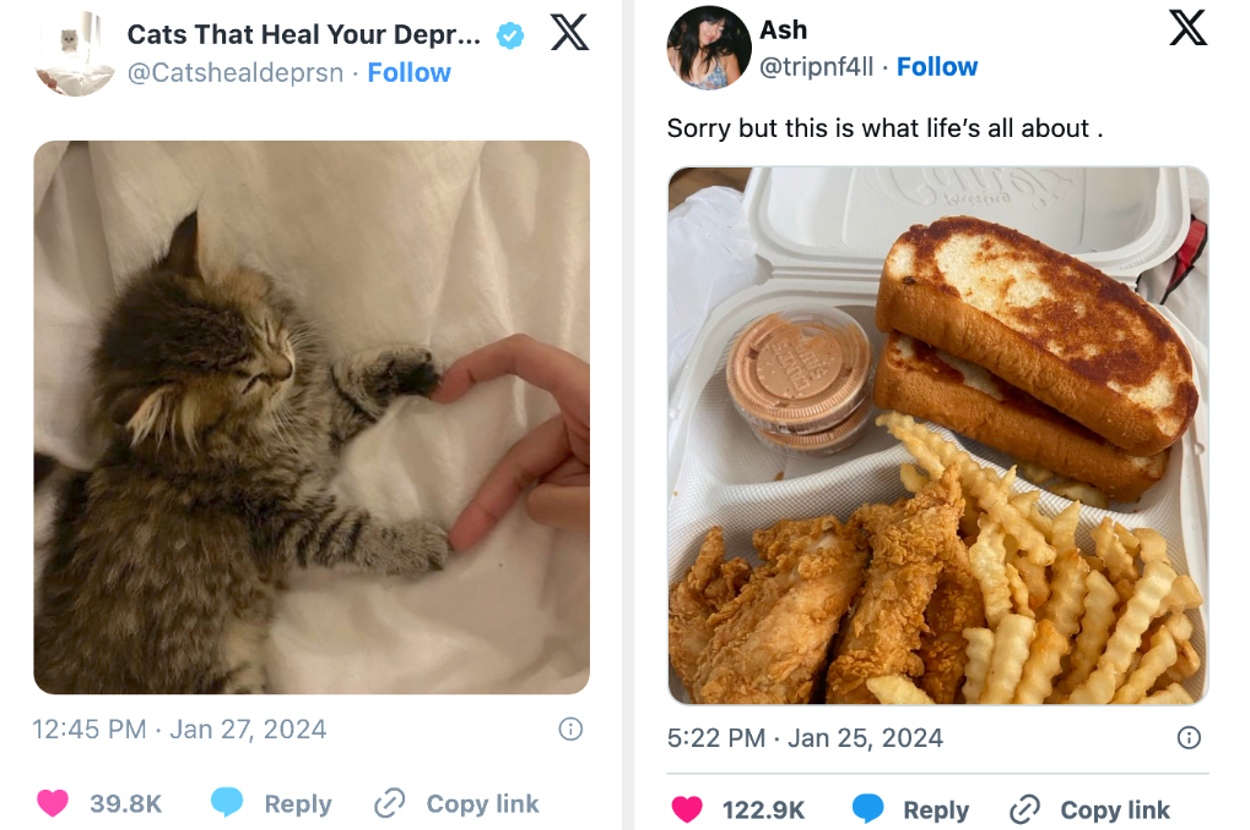The height and width of the screenshot is (830, 1250).
Task: Follow the @tripnf4ll account
Action: click(x=937, y=67)
